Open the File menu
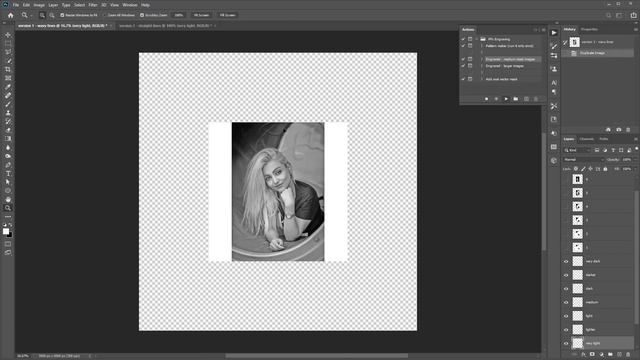The width and height of the screenshot is (640, 360). coord(16,5)
